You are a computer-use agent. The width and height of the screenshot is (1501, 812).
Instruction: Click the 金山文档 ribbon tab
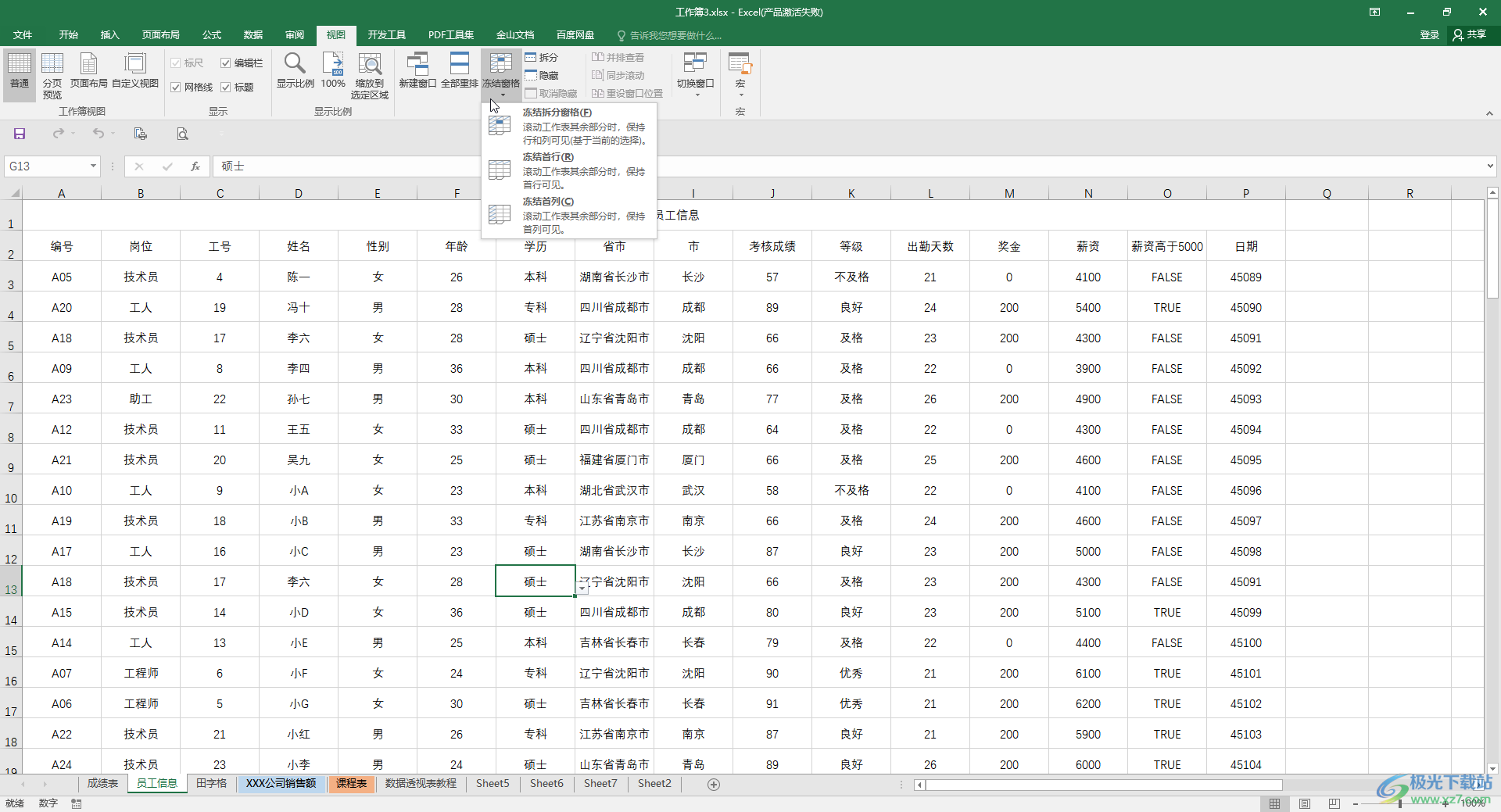[515, 35]
